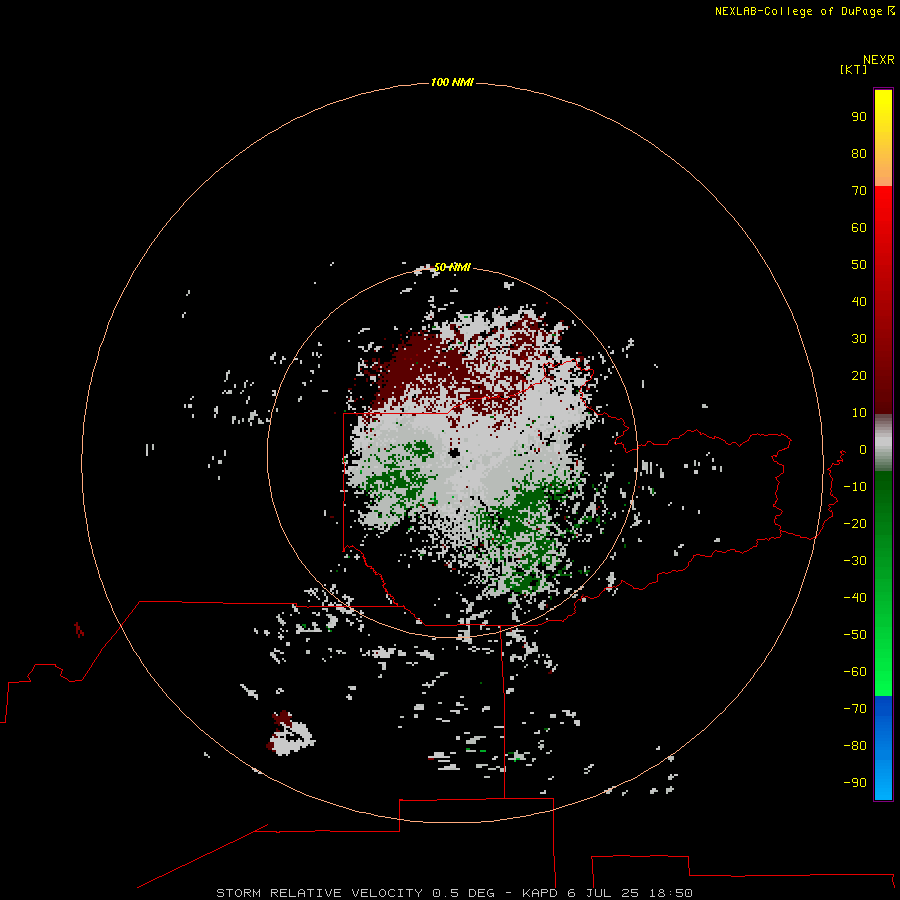This screenshot has width=900, height=900.
Task: Click the -30 value on the velocity scale
Action: point(855,561)
